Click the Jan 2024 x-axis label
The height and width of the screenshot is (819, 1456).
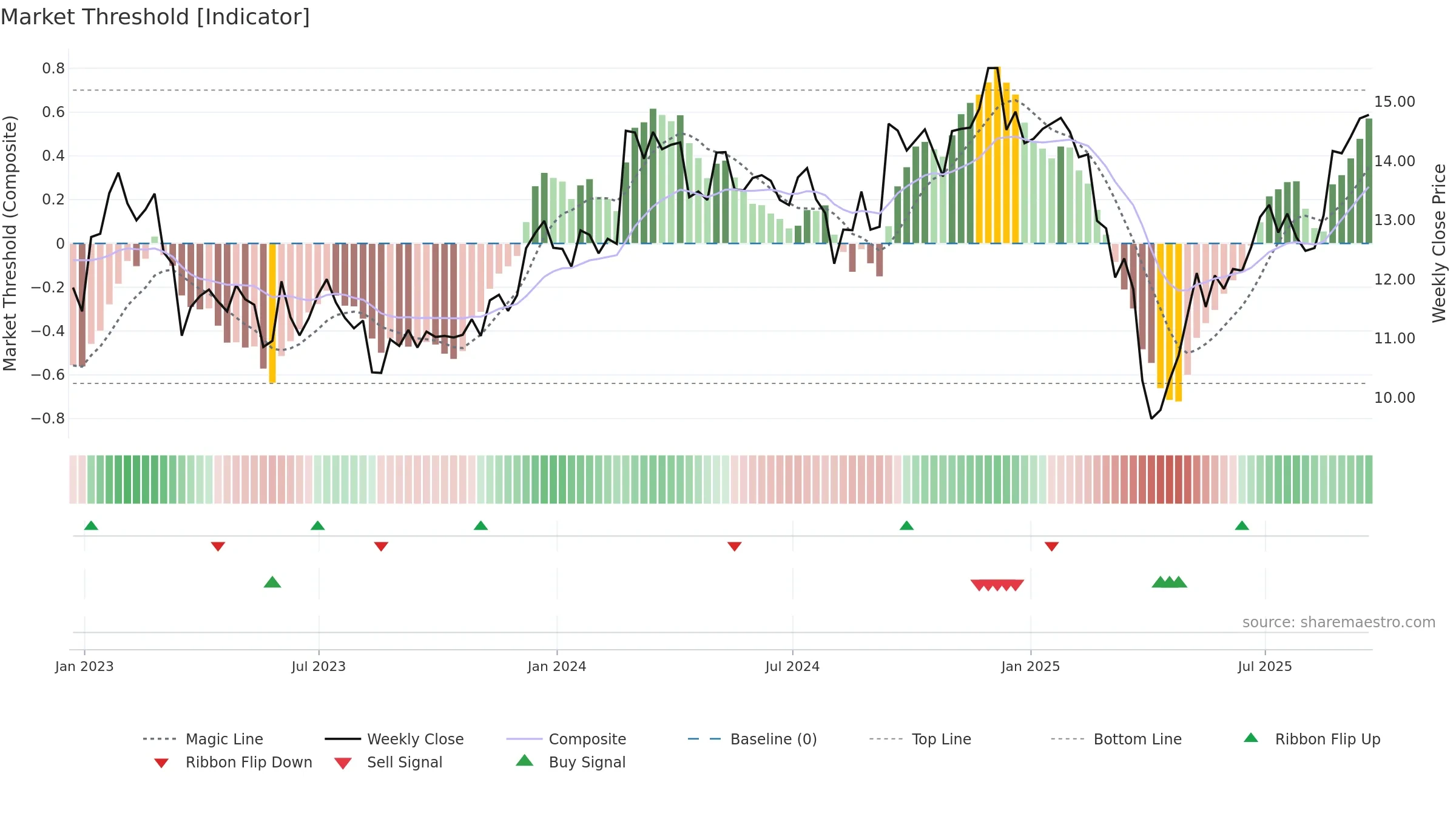click(x=557, y=666)
